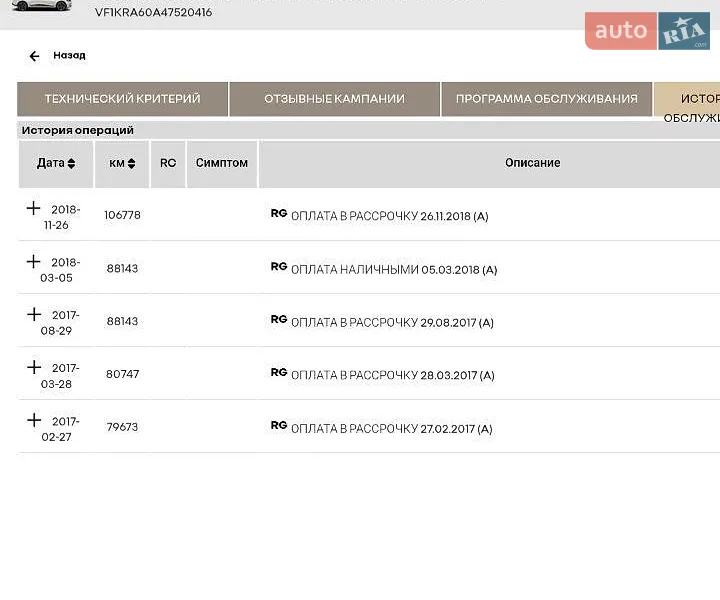Select the 80747 mileage value

[x=123, y=374]
